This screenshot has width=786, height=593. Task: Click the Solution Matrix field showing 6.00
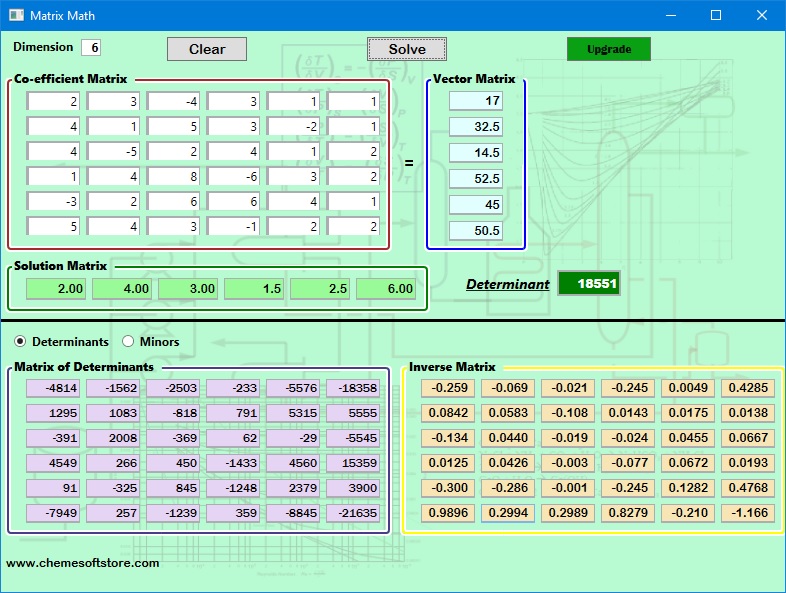(385, 289)
